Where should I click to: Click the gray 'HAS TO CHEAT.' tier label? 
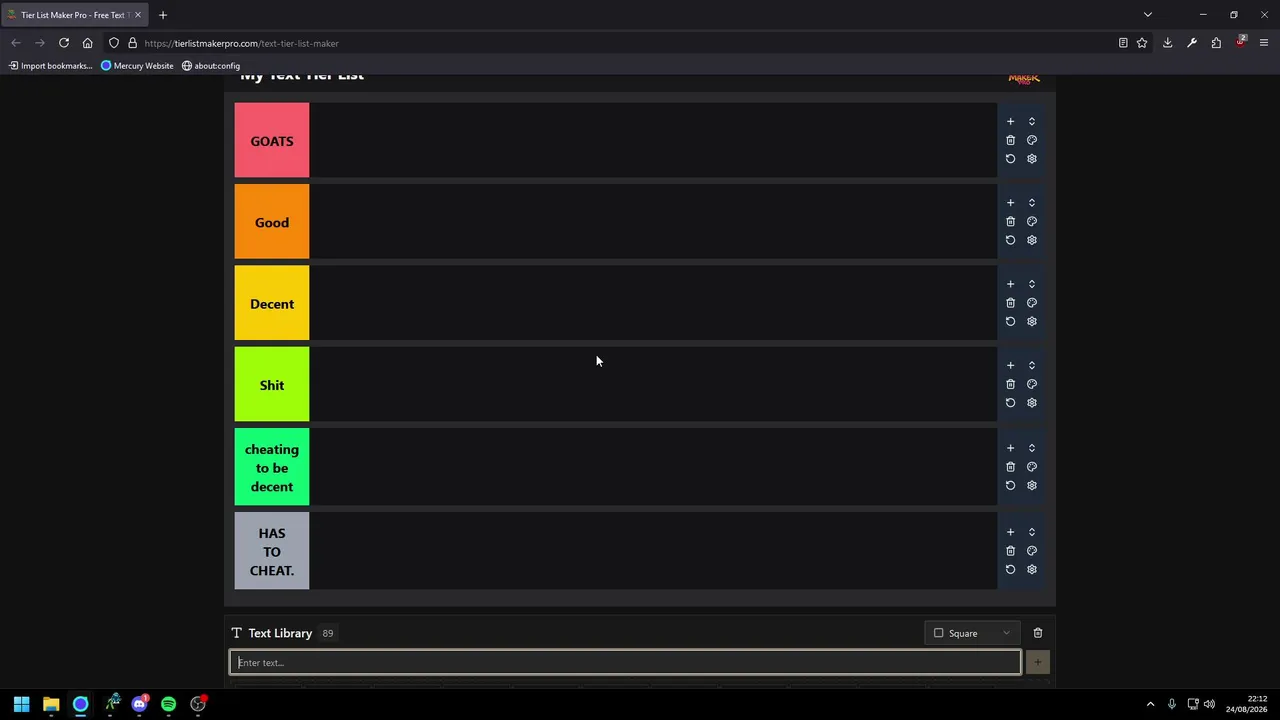(x=272, y=551)
